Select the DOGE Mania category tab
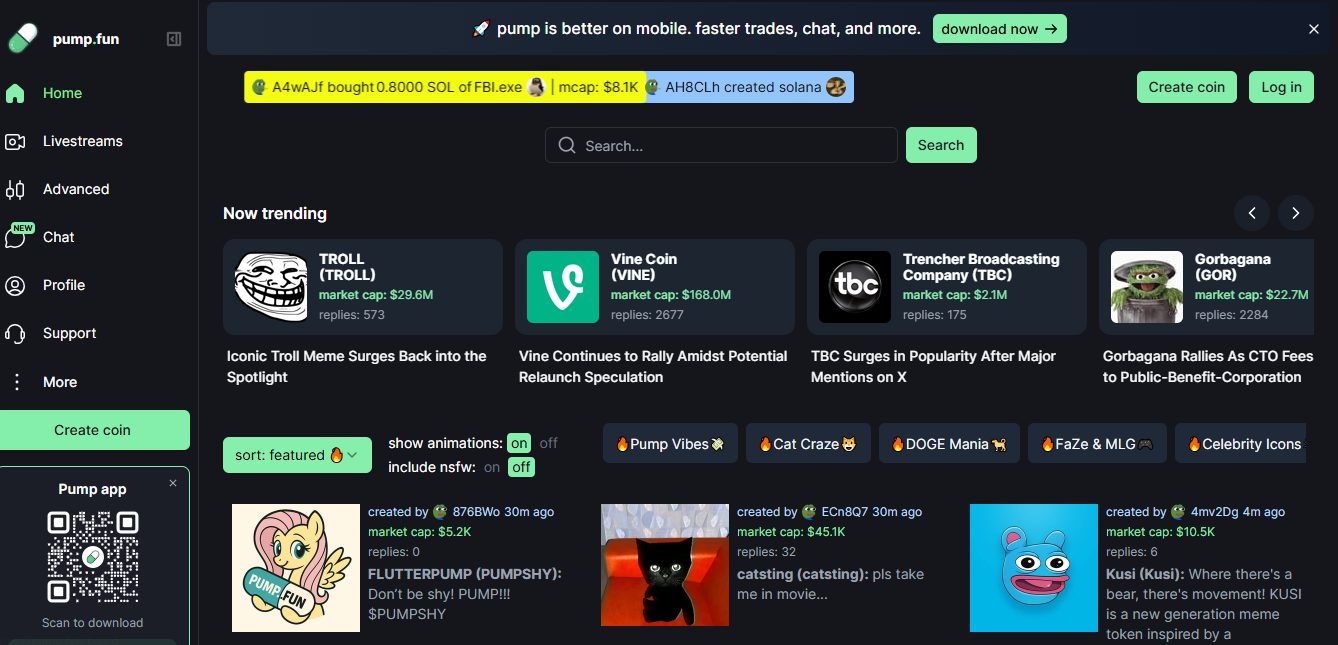1338x645 pixels. tap(949, 444)
